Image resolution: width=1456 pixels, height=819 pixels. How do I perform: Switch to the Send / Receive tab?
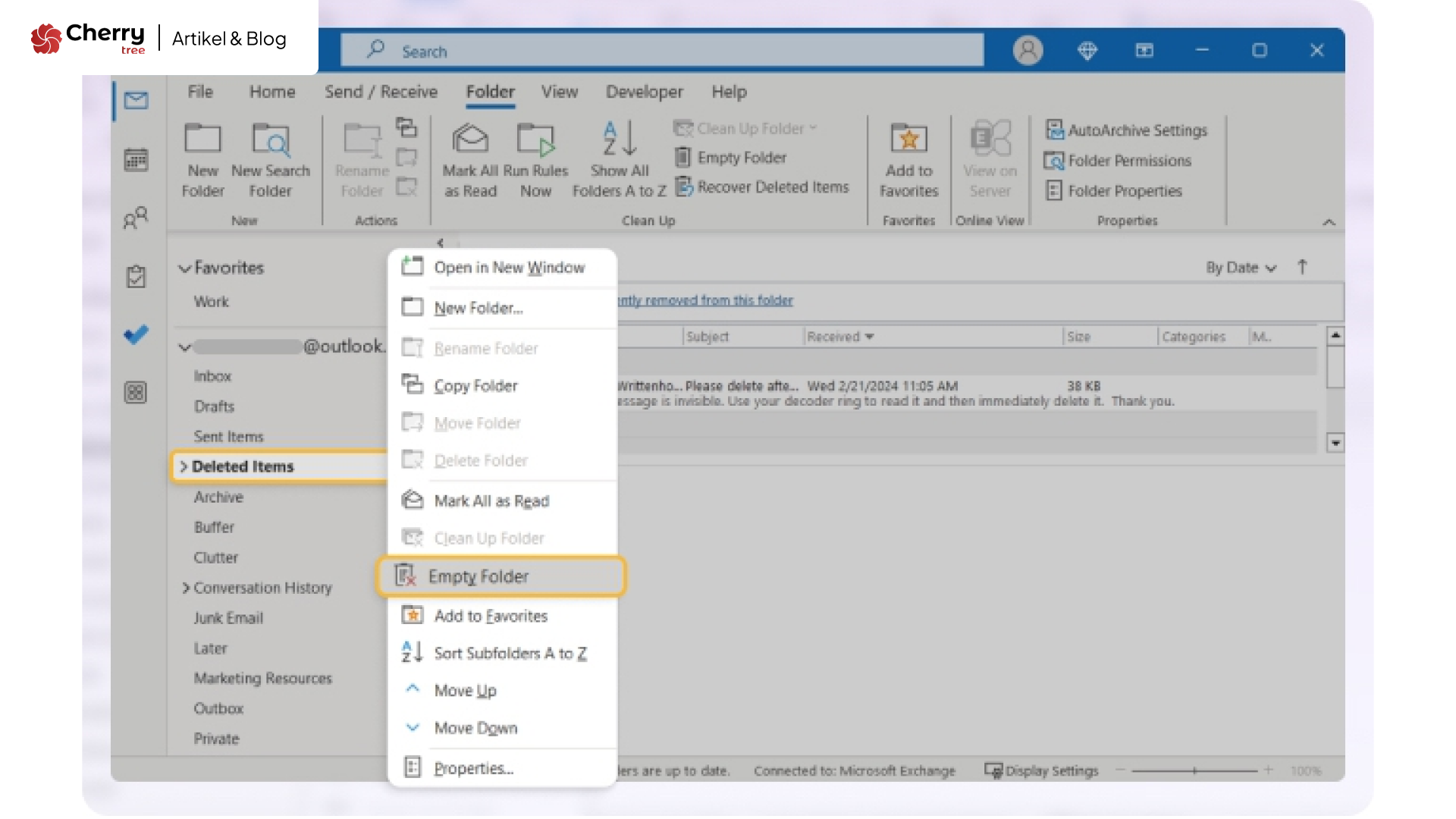381,92
